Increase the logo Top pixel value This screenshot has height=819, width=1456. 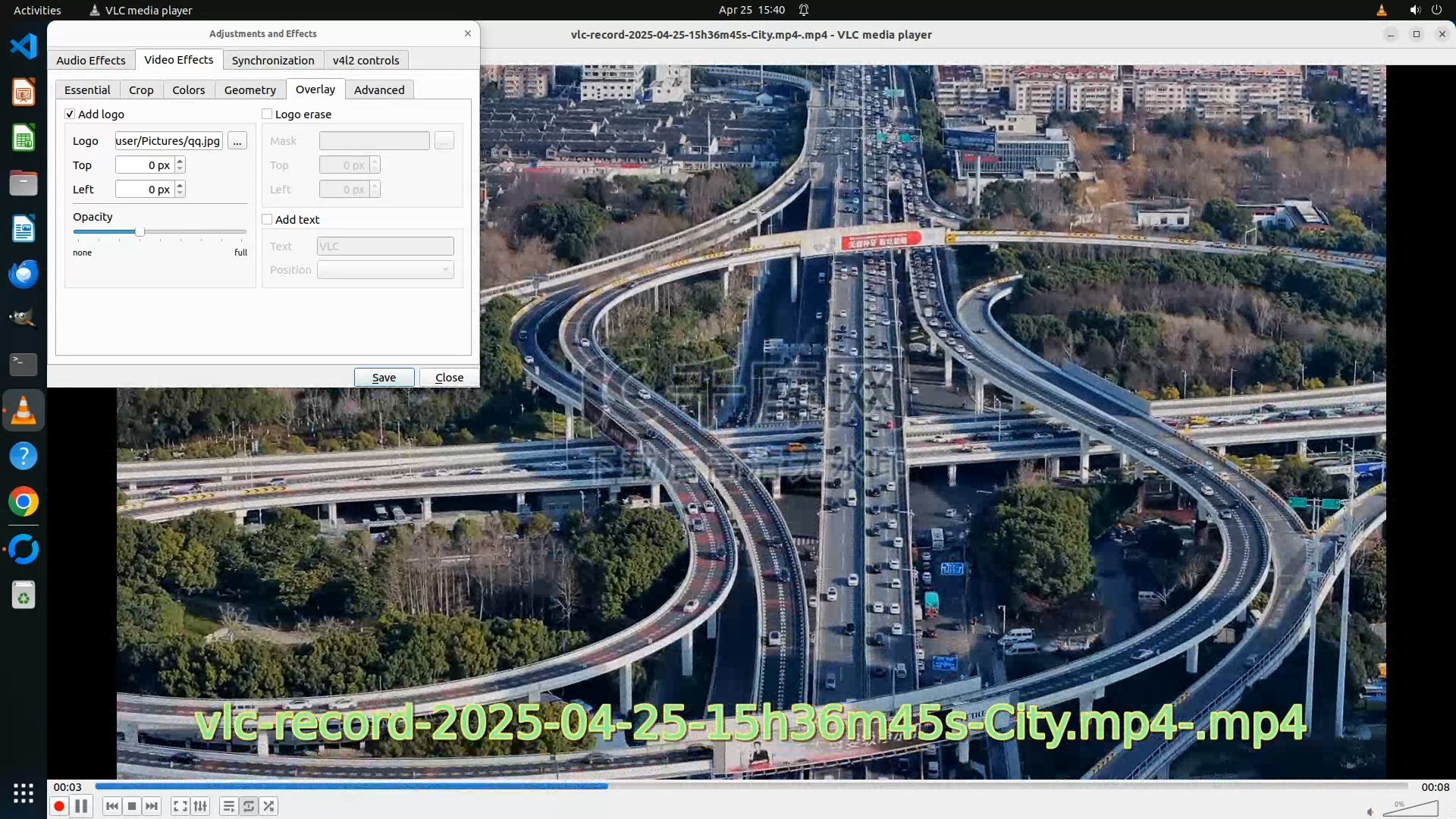coord(180,161)
